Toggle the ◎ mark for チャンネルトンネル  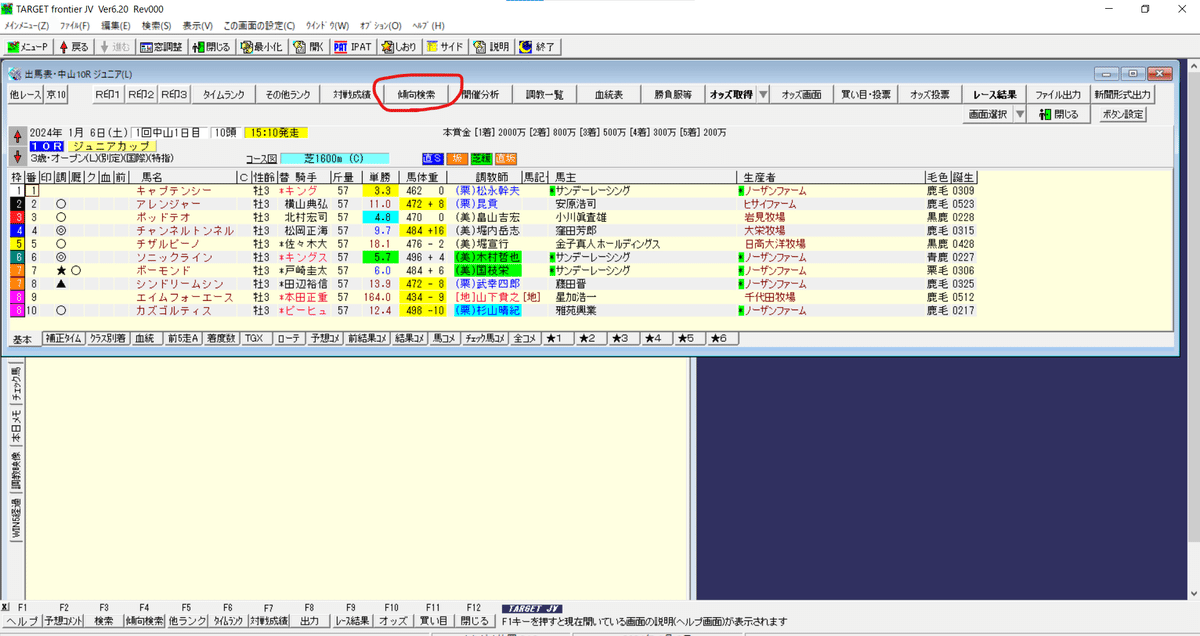tap(61, 230)
